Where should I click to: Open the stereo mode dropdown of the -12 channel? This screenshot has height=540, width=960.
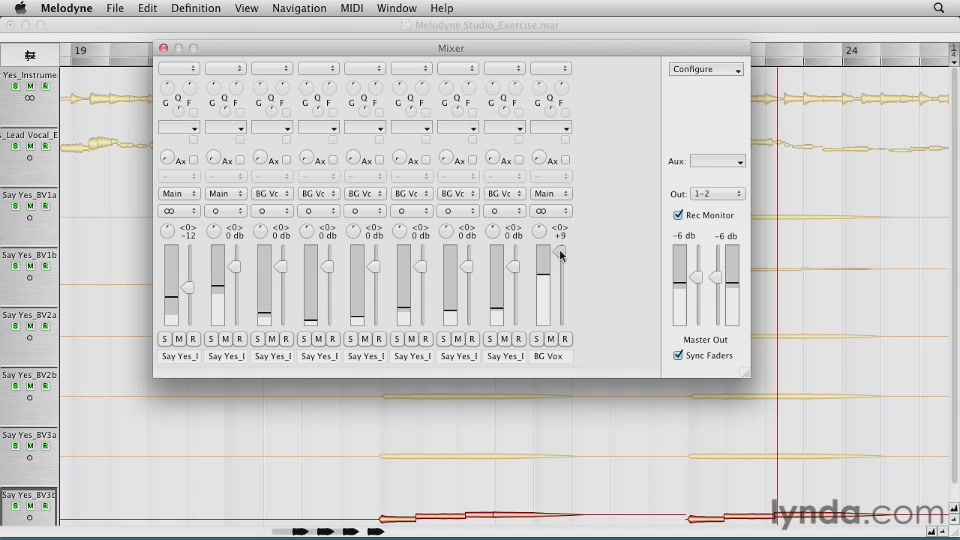click(179, 211)
